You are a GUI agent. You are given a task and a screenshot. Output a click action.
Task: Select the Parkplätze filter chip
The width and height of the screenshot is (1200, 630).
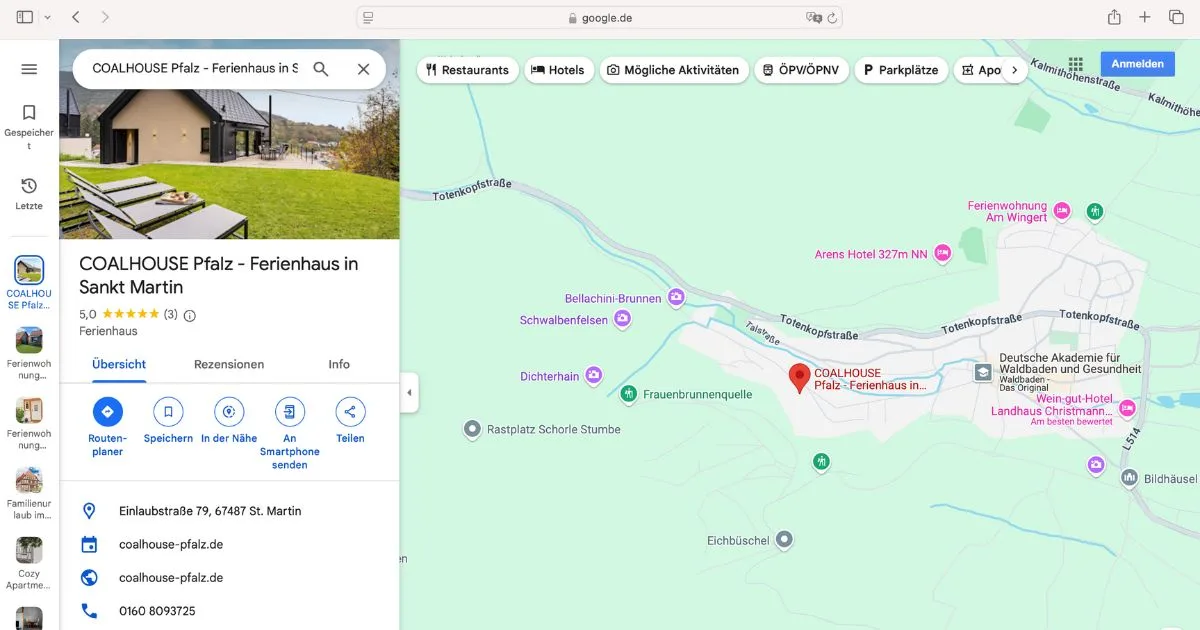tap(901, 70)
